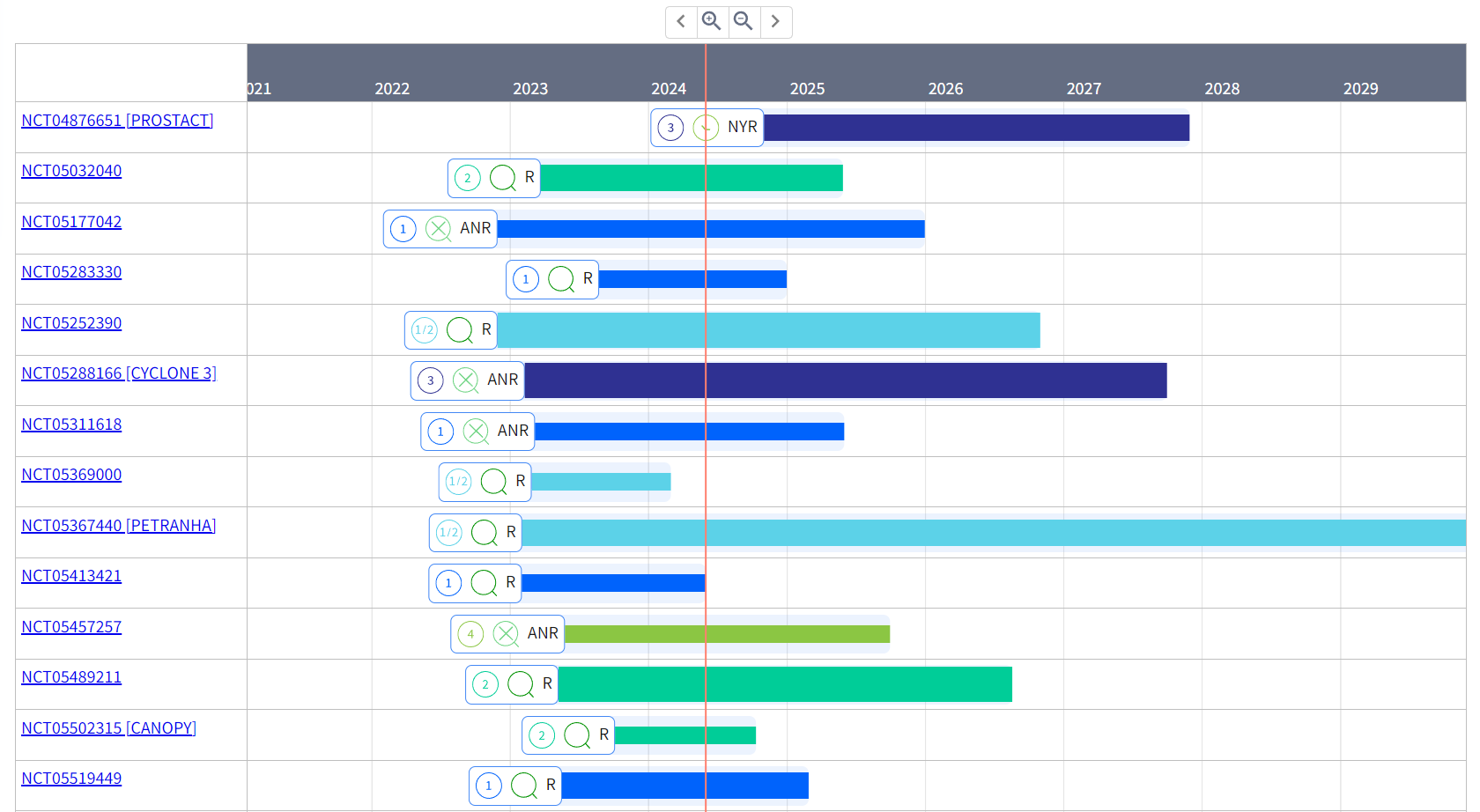Click the green NCT05489211 timeline bar
1480x812 pixels.
tap(785, 684)
